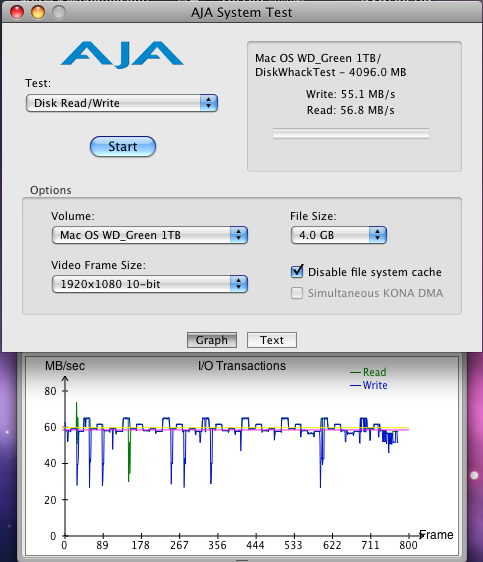
Task: Click the DiskWhackTest 4096.0 MB text
Action: (x=331, y=72)
